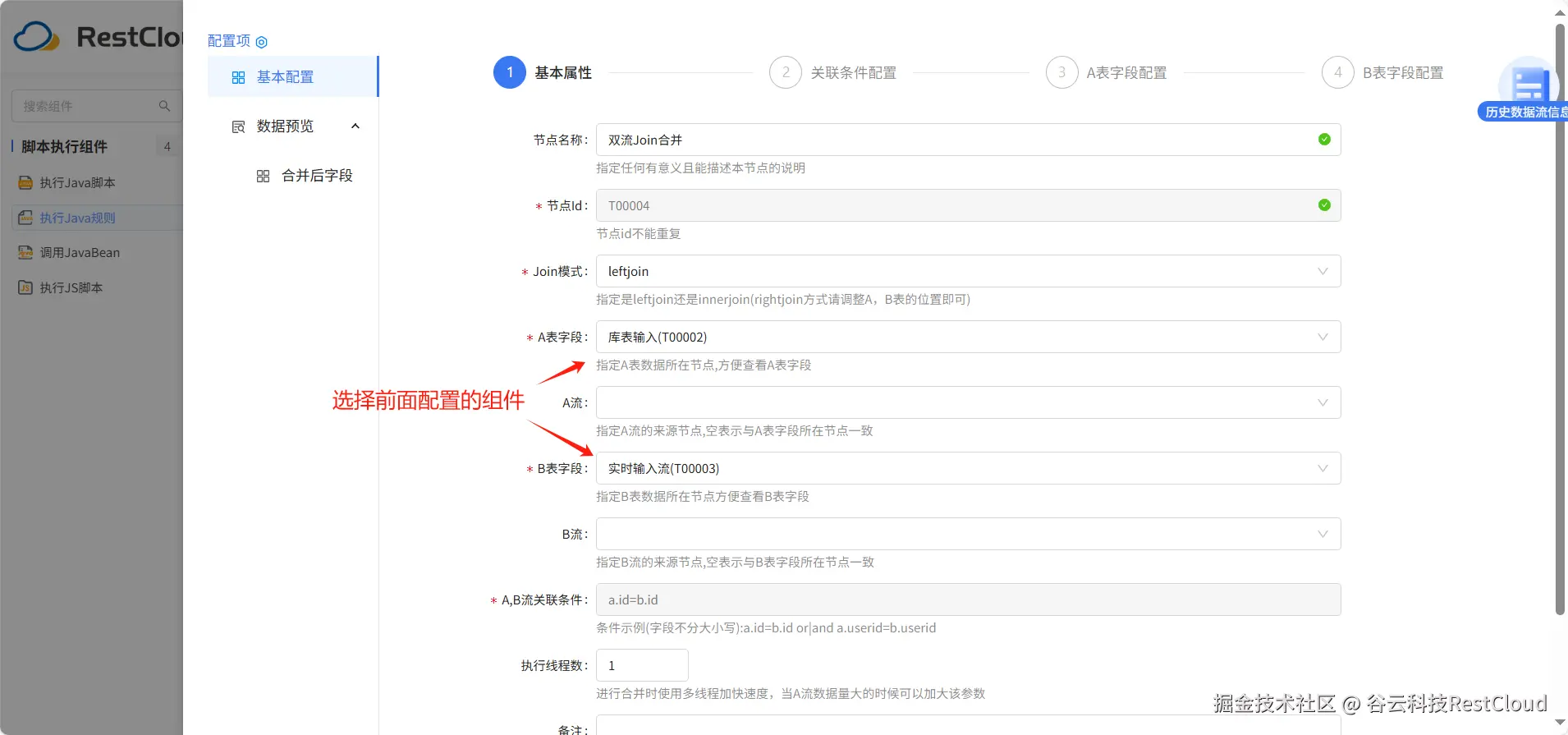Go to step 4 B表字段配置
This screenshot has height=735, width=1568.
[x=1382, y=72]
